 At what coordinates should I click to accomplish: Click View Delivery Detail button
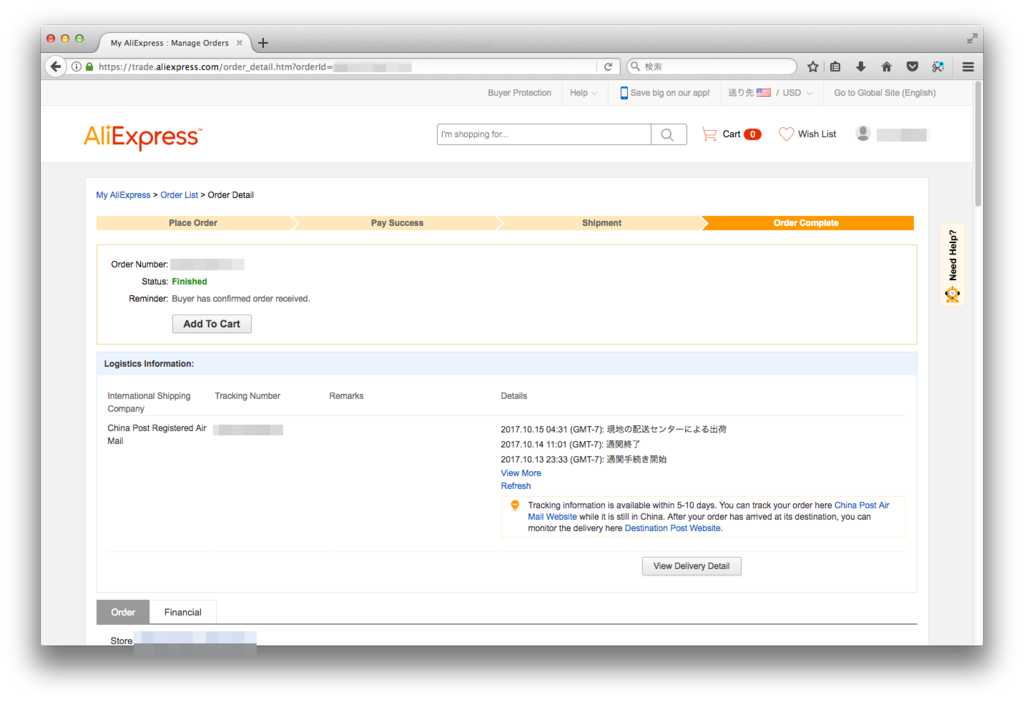click(691, 566)
